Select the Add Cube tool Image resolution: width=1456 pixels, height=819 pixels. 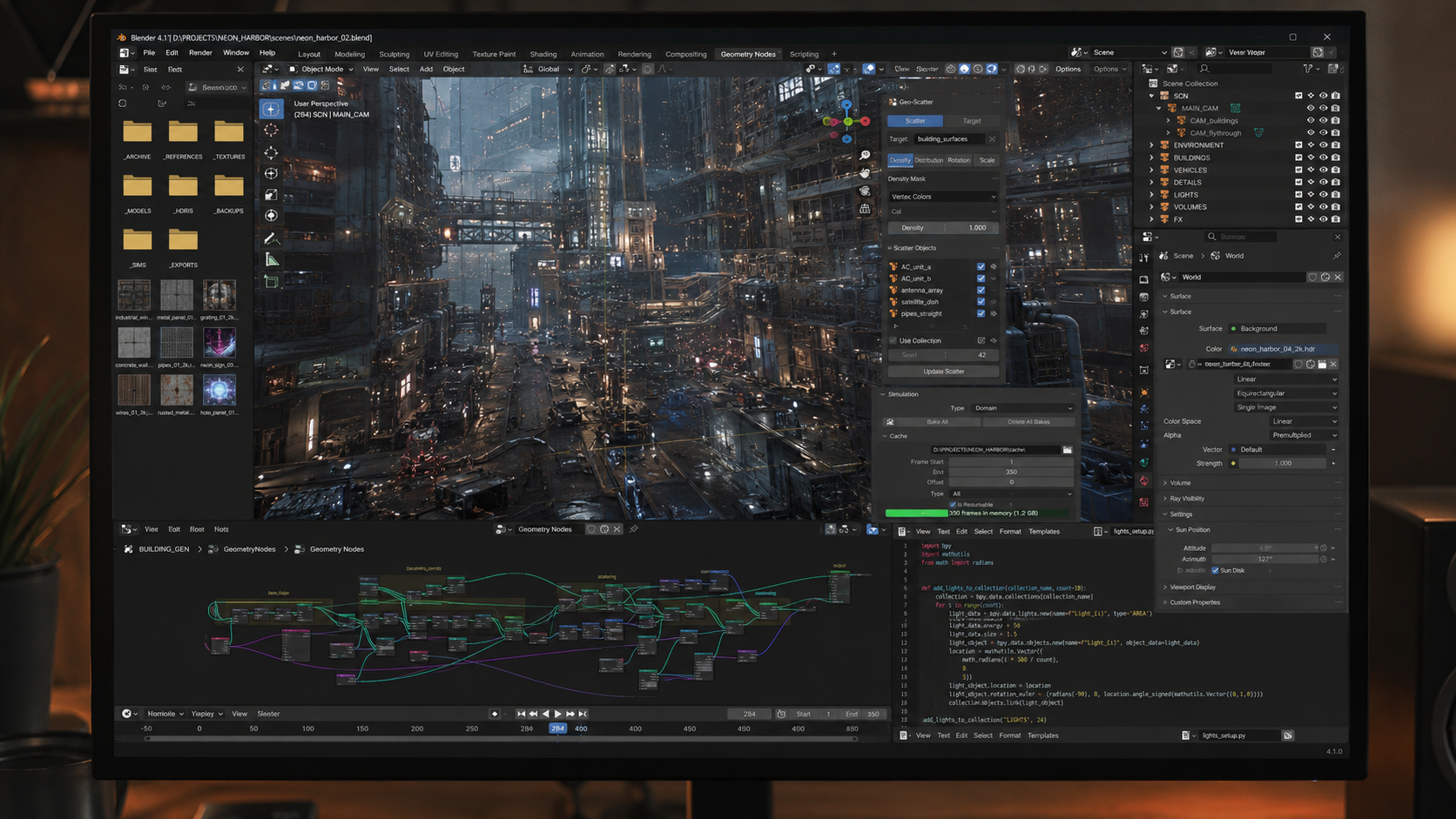coord(271,282)
